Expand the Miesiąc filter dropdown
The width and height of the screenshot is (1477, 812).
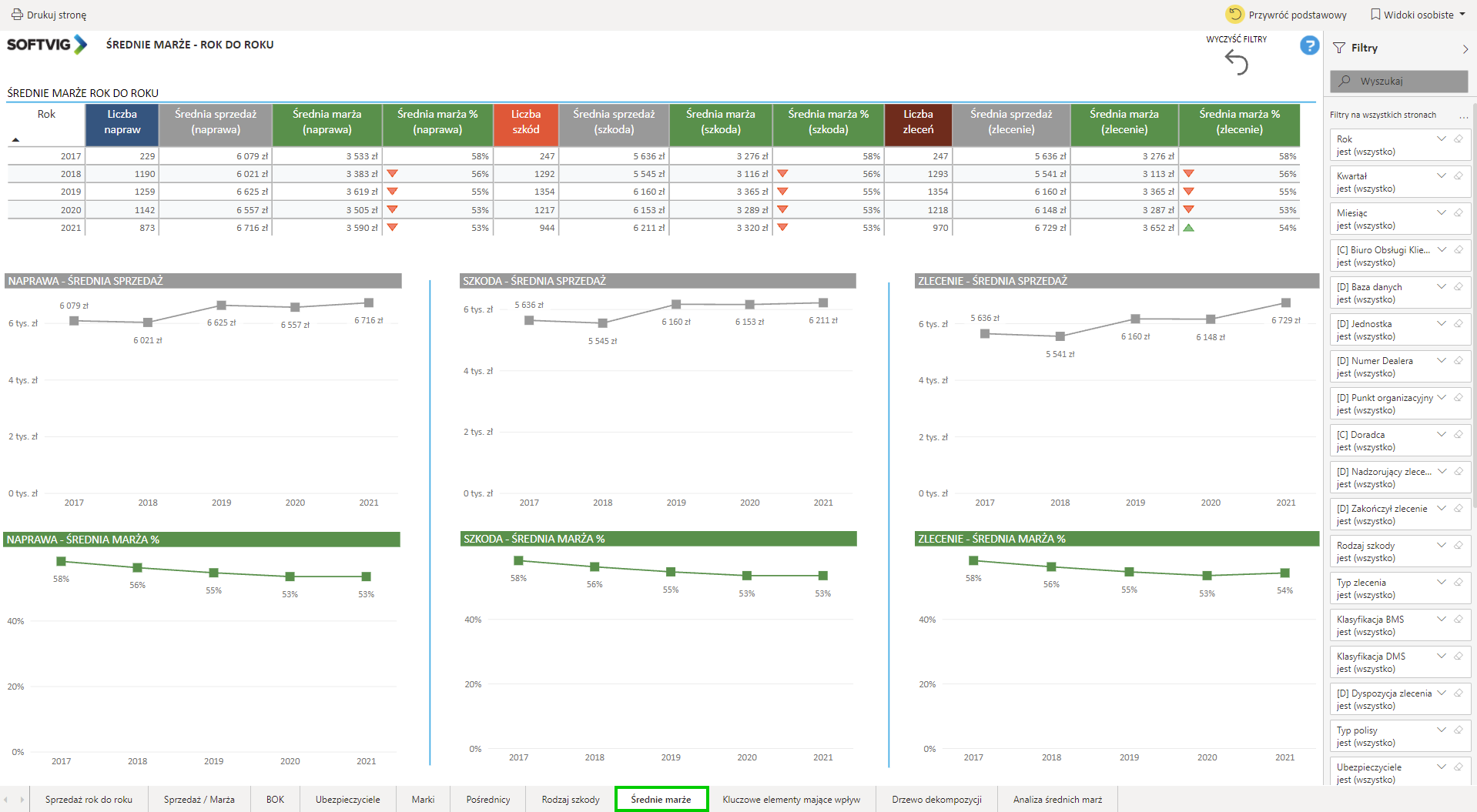(x=1441, y=213)
